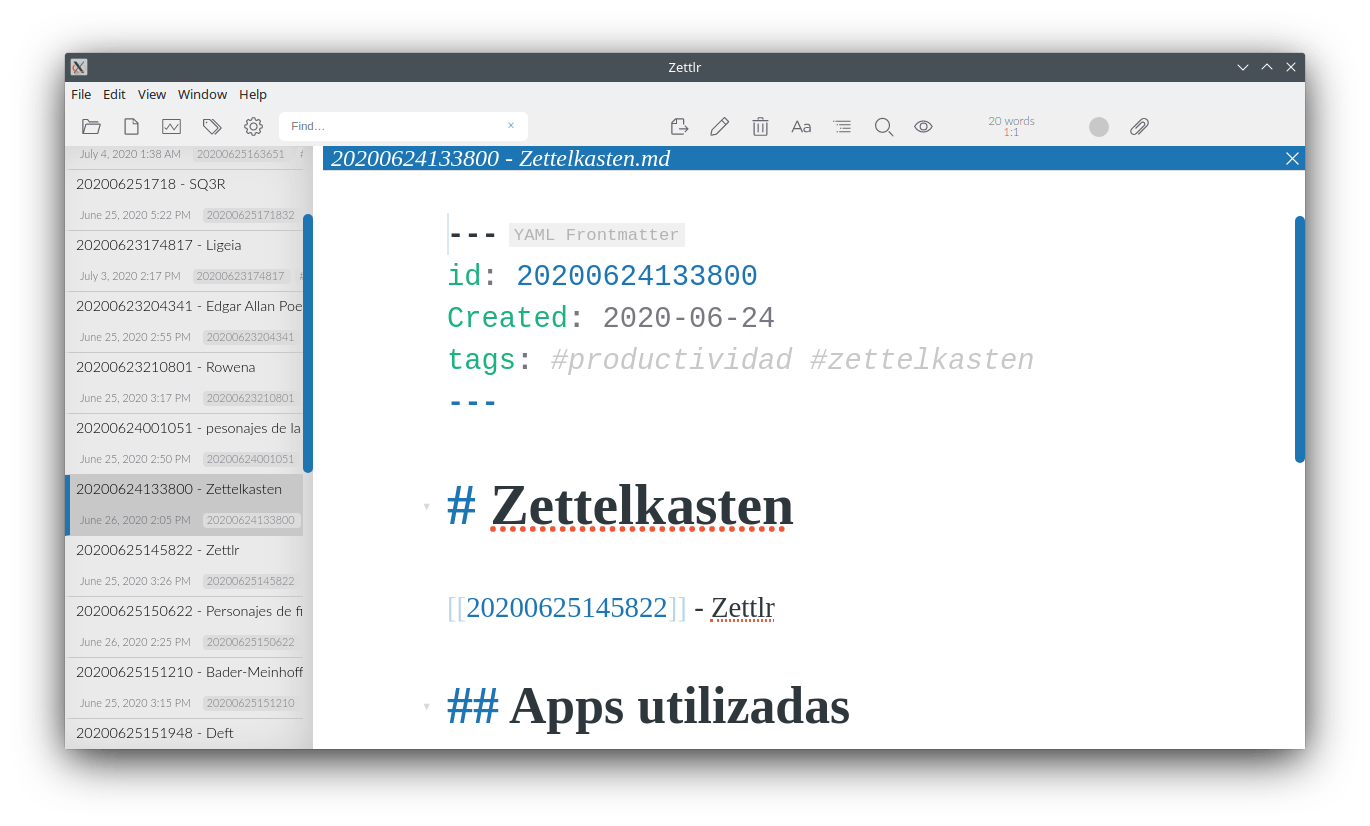1370x826 pixels.
Task: Minimize the Zettlr window
Action: point(1243,67)
